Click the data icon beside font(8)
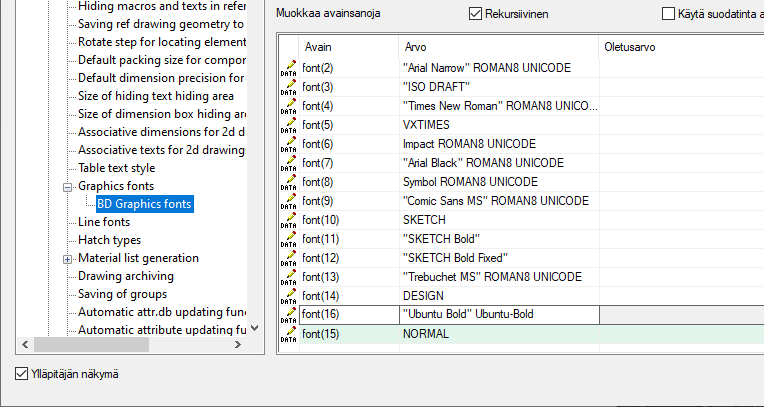This screenshot has width=764, height=409. (x=288, y=182)
